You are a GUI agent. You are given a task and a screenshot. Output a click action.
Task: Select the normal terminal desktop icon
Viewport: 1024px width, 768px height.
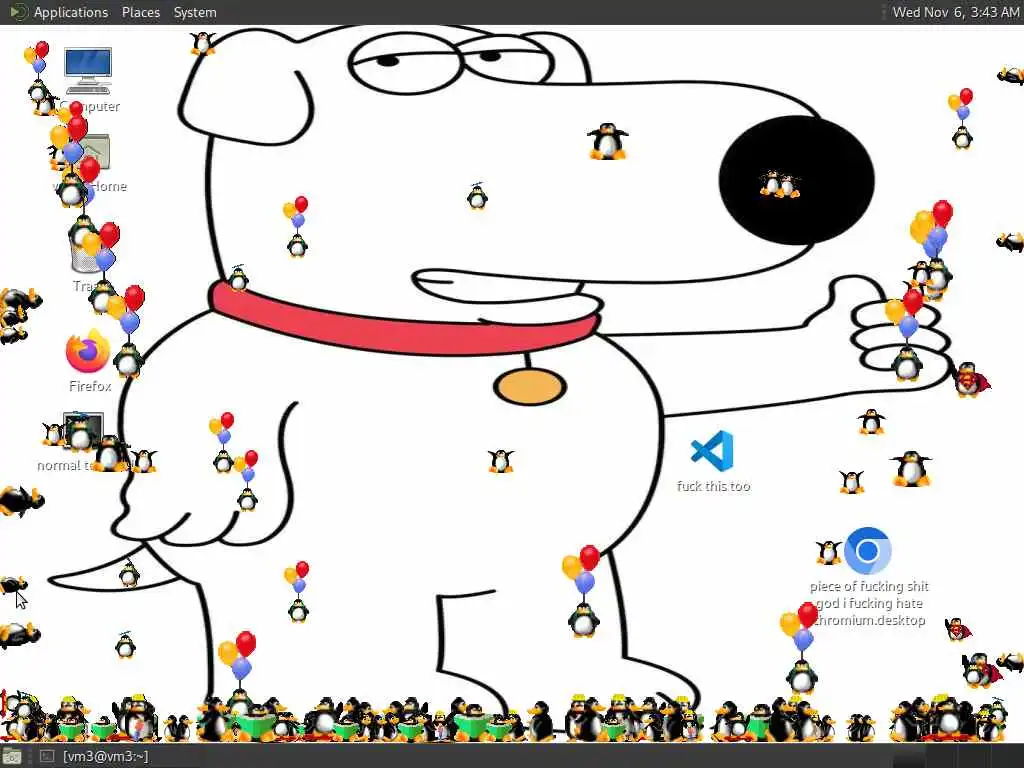click(x=83, y=432)
